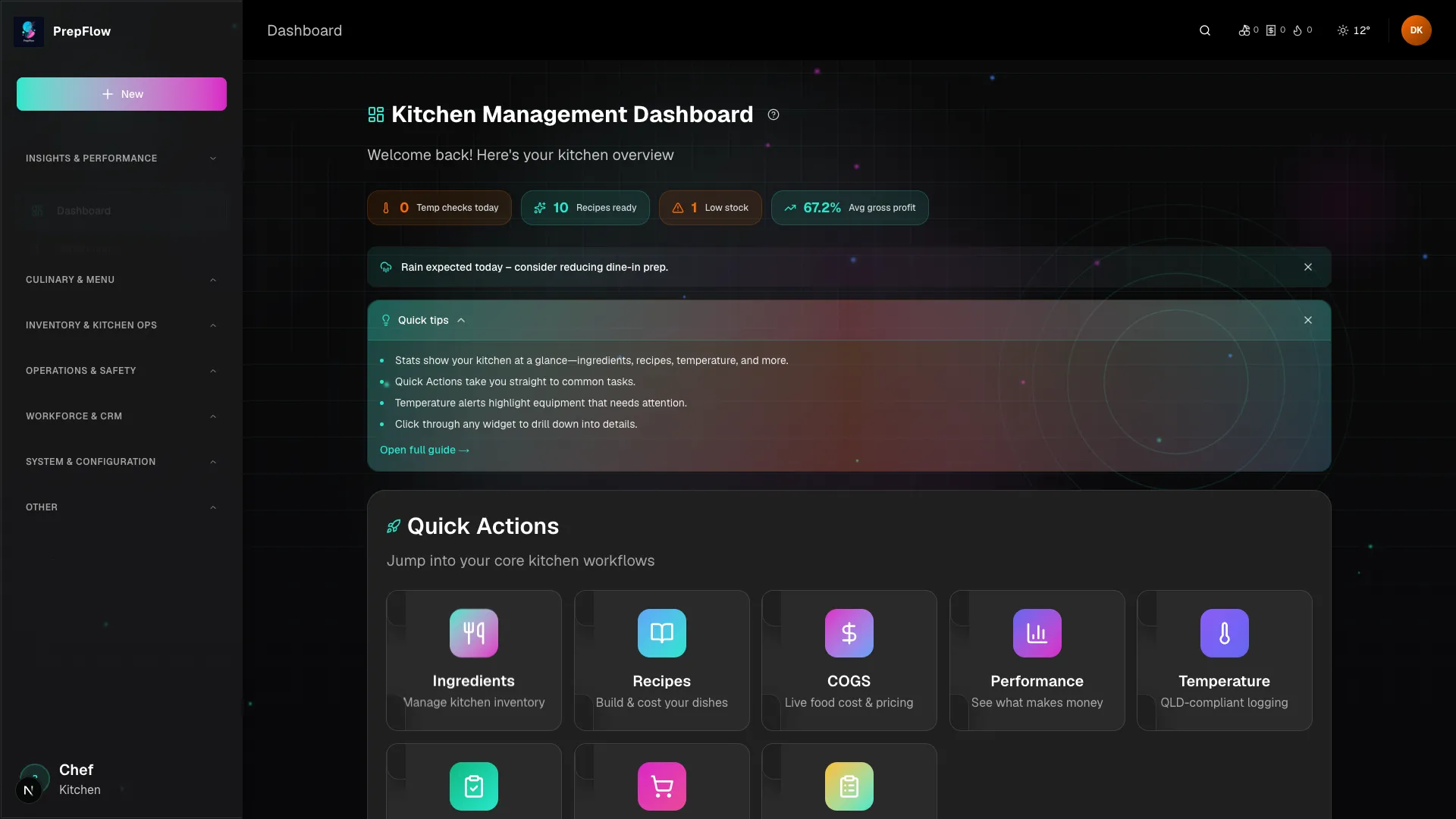Screen dimensions: 1456x819
Task: Open the Recipes quick action card
Action: [662, 661]
